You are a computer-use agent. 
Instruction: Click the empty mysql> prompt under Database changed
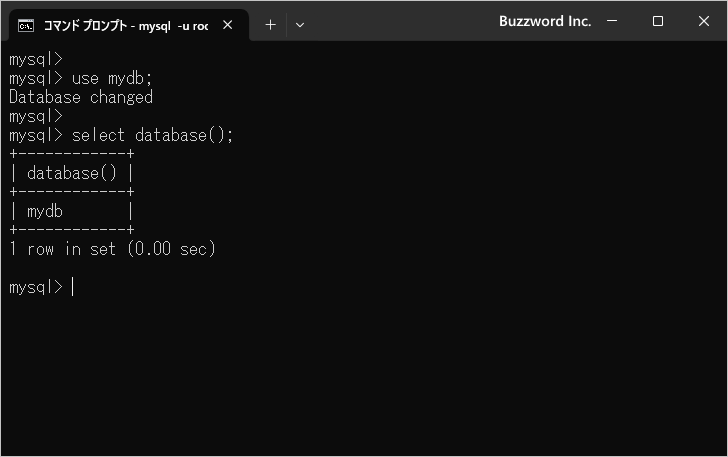click(x=36, y=116)
